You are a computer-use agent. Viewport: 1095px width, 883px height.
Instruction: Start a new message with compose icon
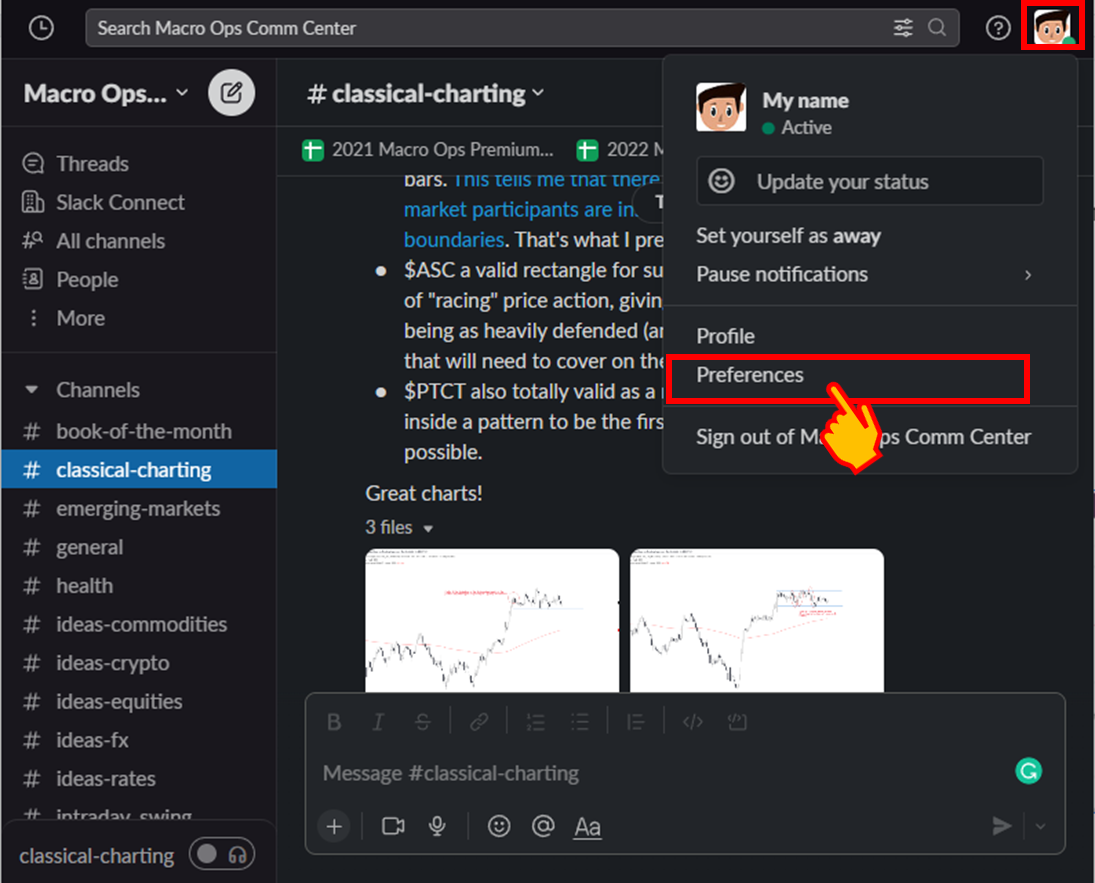tap(231, 93)
